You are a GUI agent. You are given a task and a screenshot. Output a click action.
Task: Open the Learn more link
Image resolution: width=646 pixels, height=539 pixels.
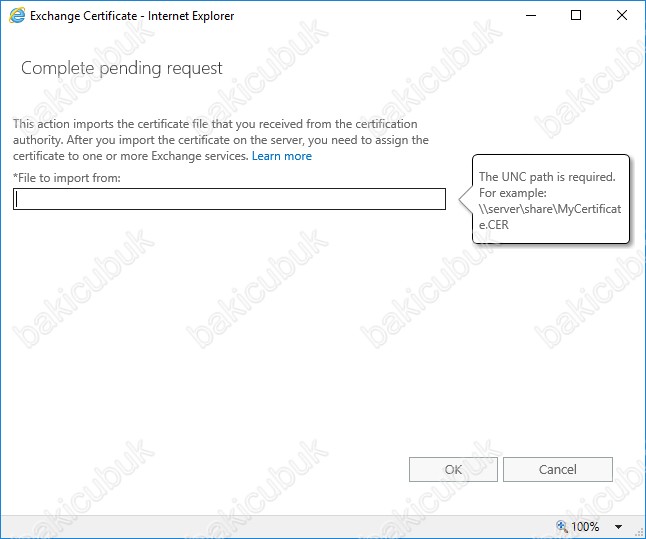coord(282,156)
